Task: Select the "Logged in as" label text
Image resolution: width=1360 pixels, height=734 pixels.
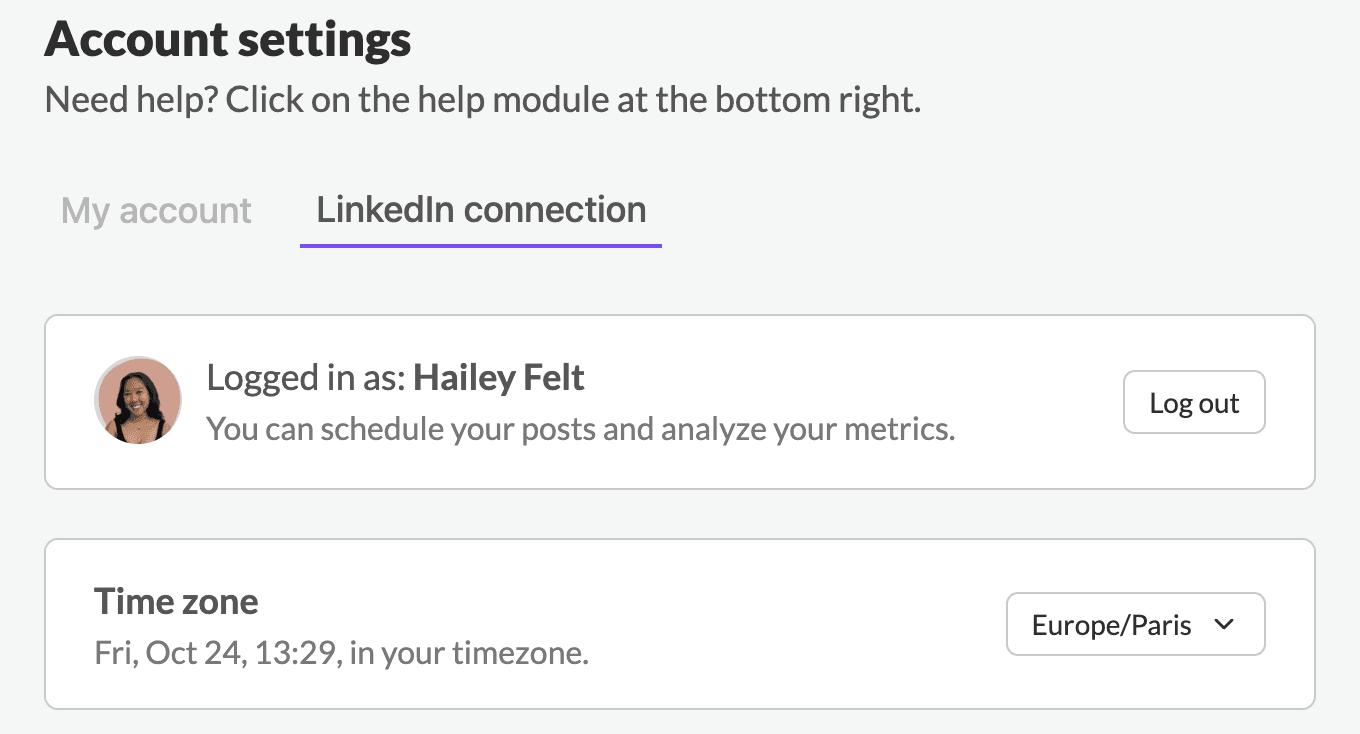Action: click(x=306, y=378)
